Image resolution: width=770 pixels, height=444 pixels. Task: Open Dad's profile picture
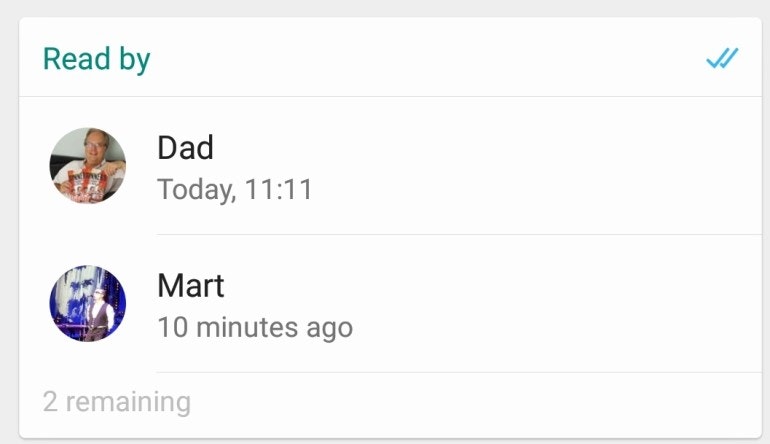tap(88, 166)
